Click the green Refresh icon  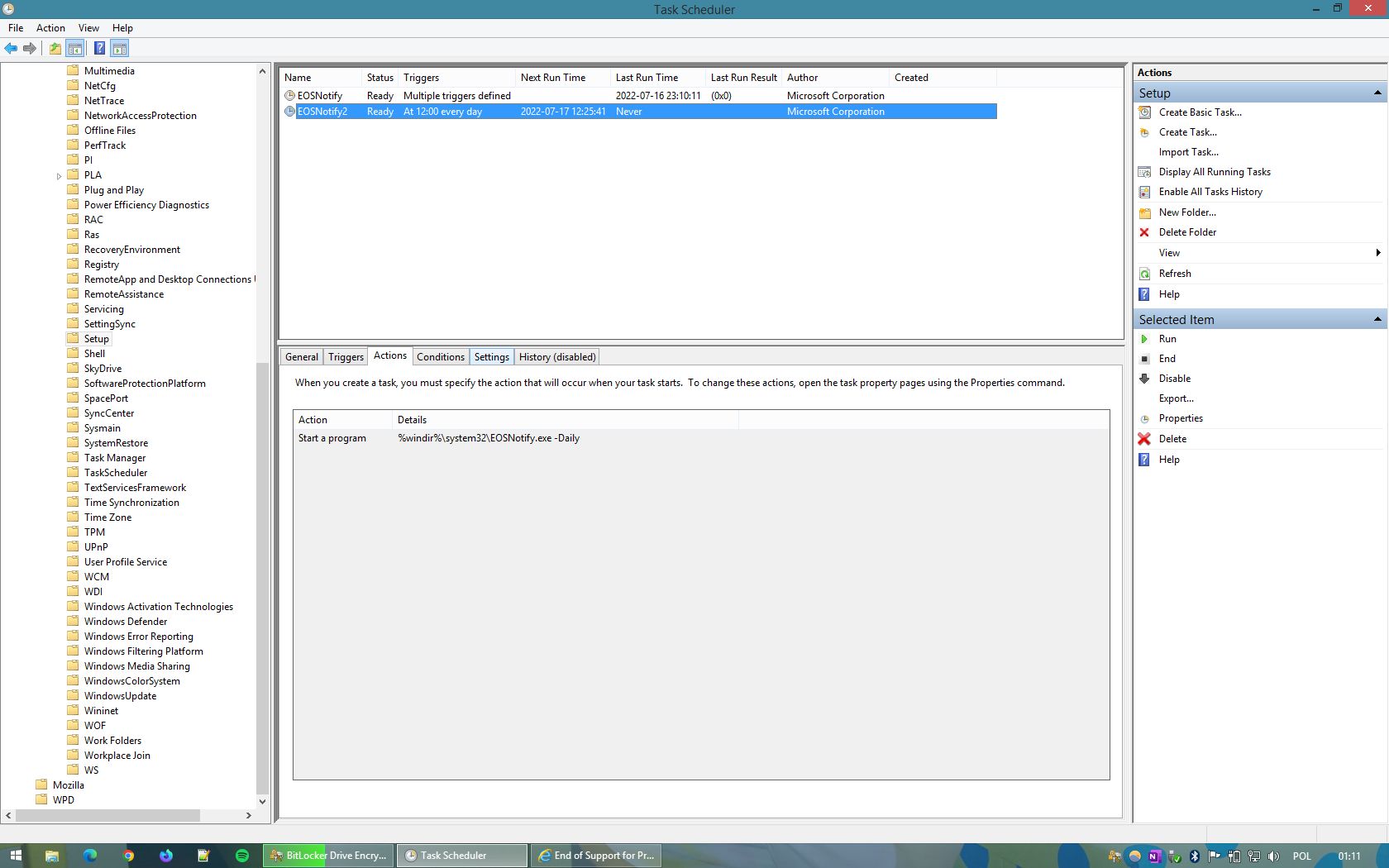tap(1145, 274)
